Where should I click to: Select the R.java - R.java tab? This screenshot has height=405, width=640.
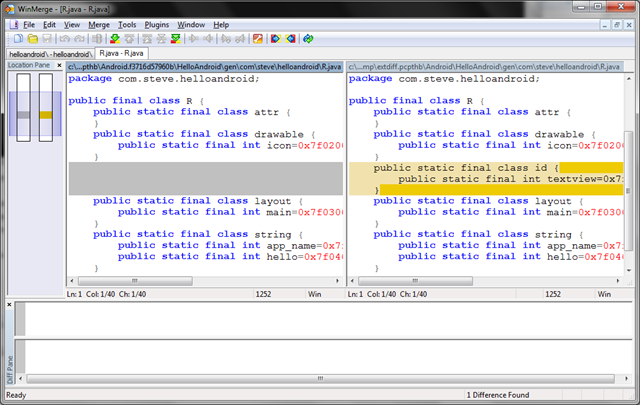tap(121, 53)
